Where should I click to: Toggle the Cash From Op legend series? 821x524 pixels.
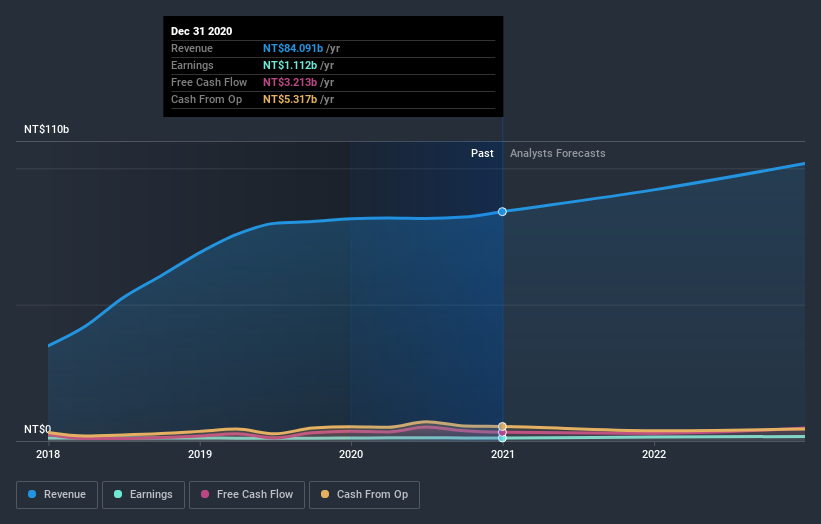point(364,495)
